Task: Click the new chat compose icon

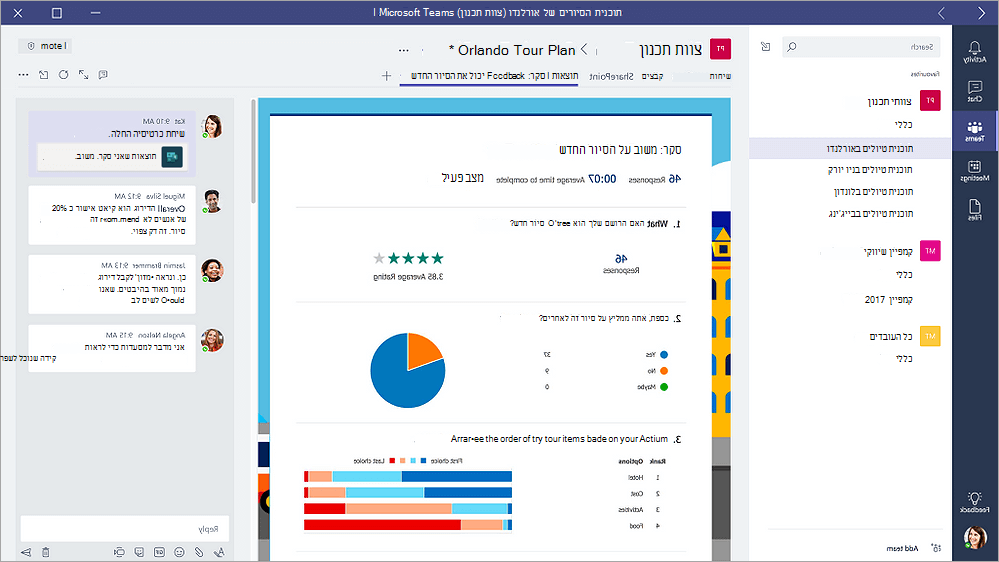Action: coord(765,47)
